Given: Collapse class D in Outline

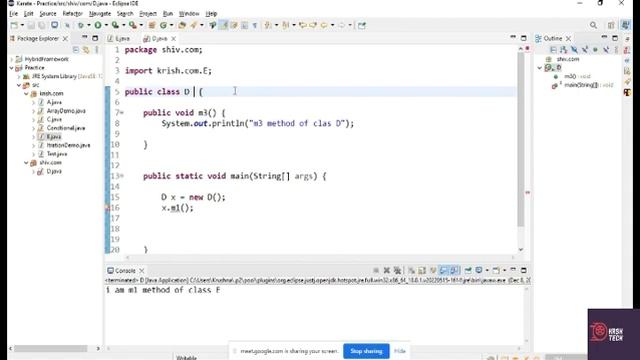Looking at the screenshot, I should point(540,68).
